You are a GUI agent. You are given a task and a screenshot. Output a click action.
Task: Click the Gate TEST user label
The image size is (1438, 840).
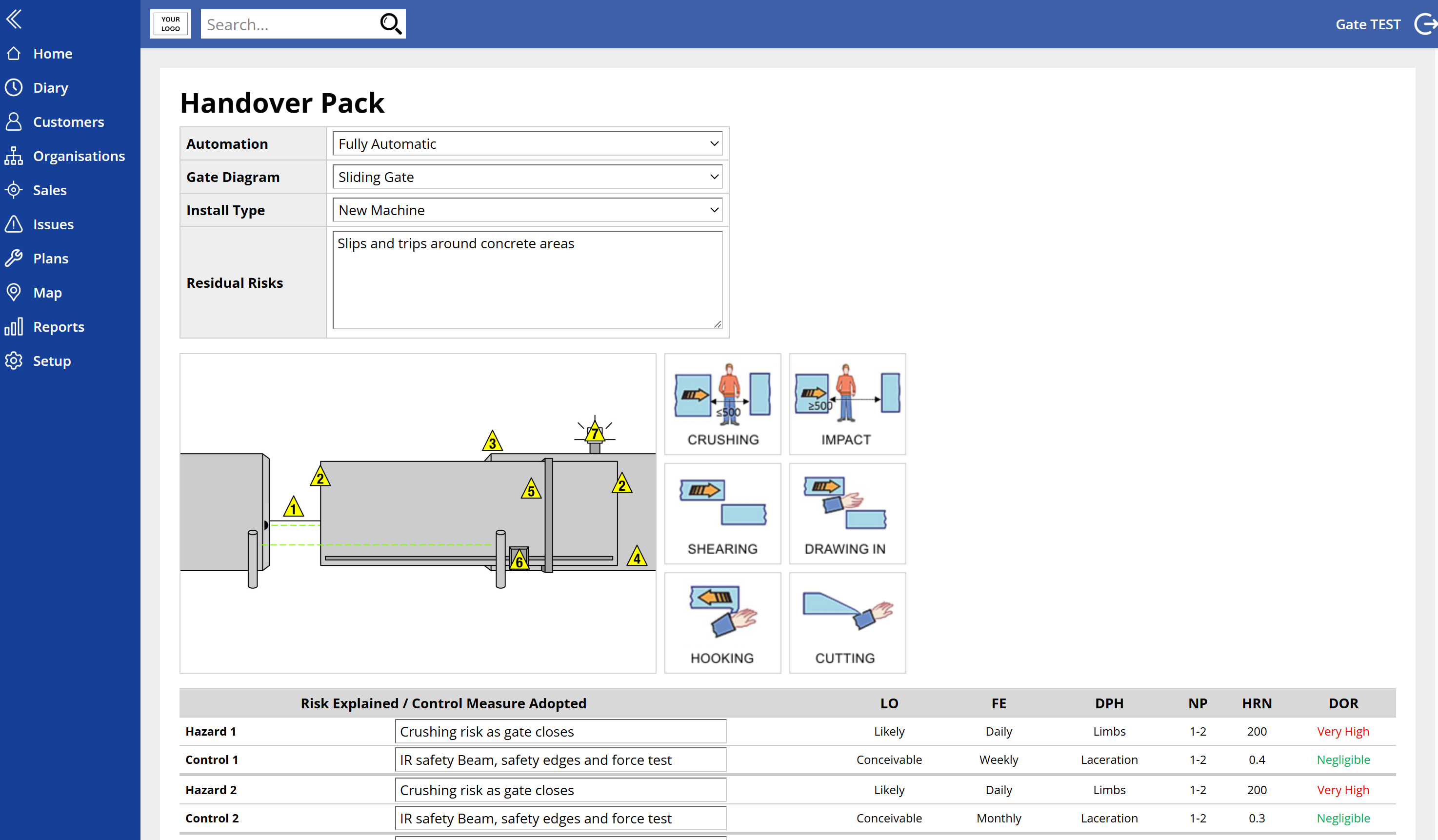pyautogui.click(x=1368, y=24)
